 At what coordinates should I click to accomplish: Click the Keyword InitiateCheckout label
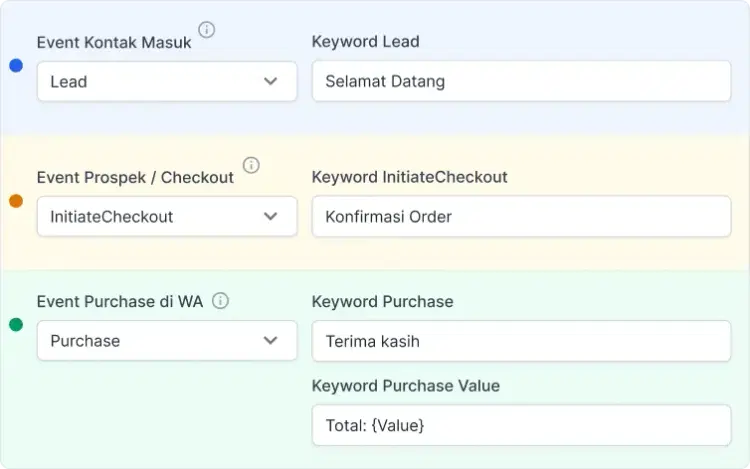point(409,177)
